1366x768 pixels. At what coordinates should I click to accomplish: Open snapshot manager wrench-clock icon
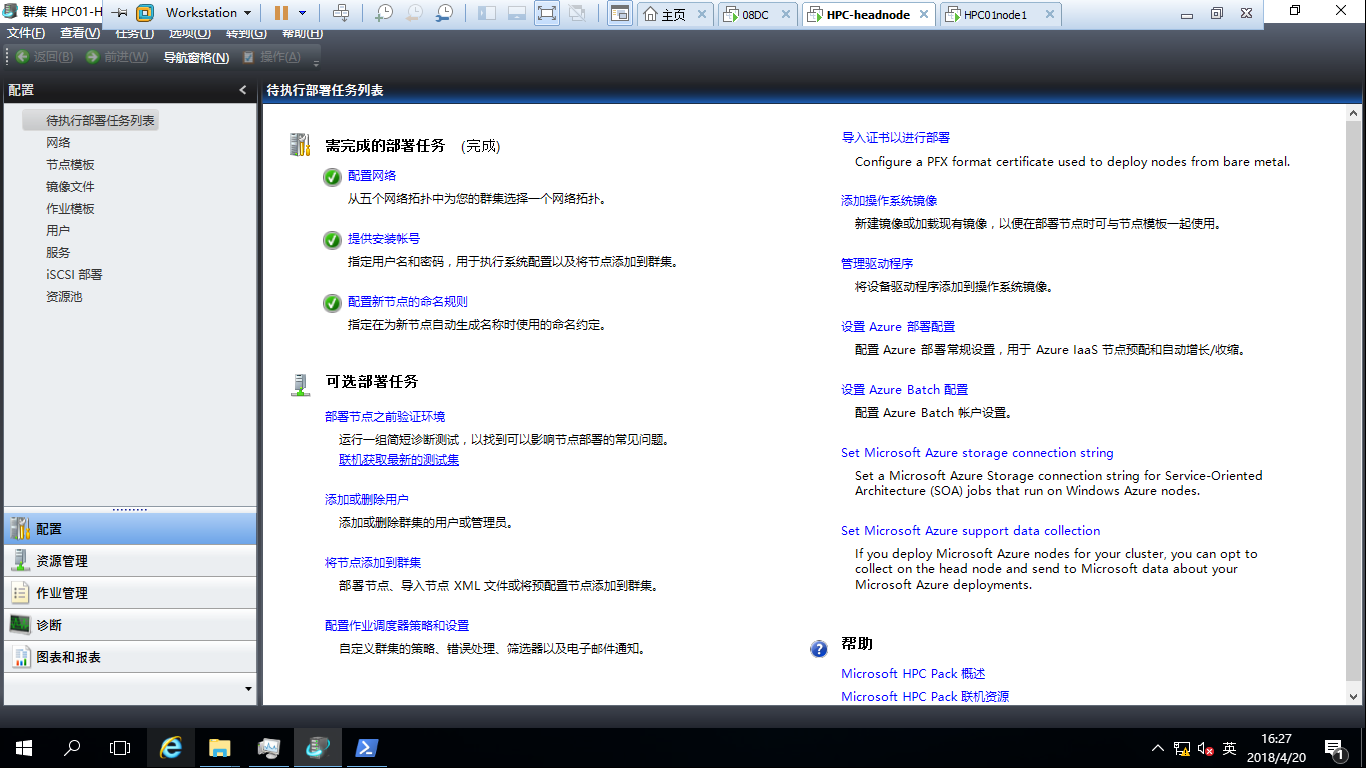pyautogui.click(x=444, y=13)
